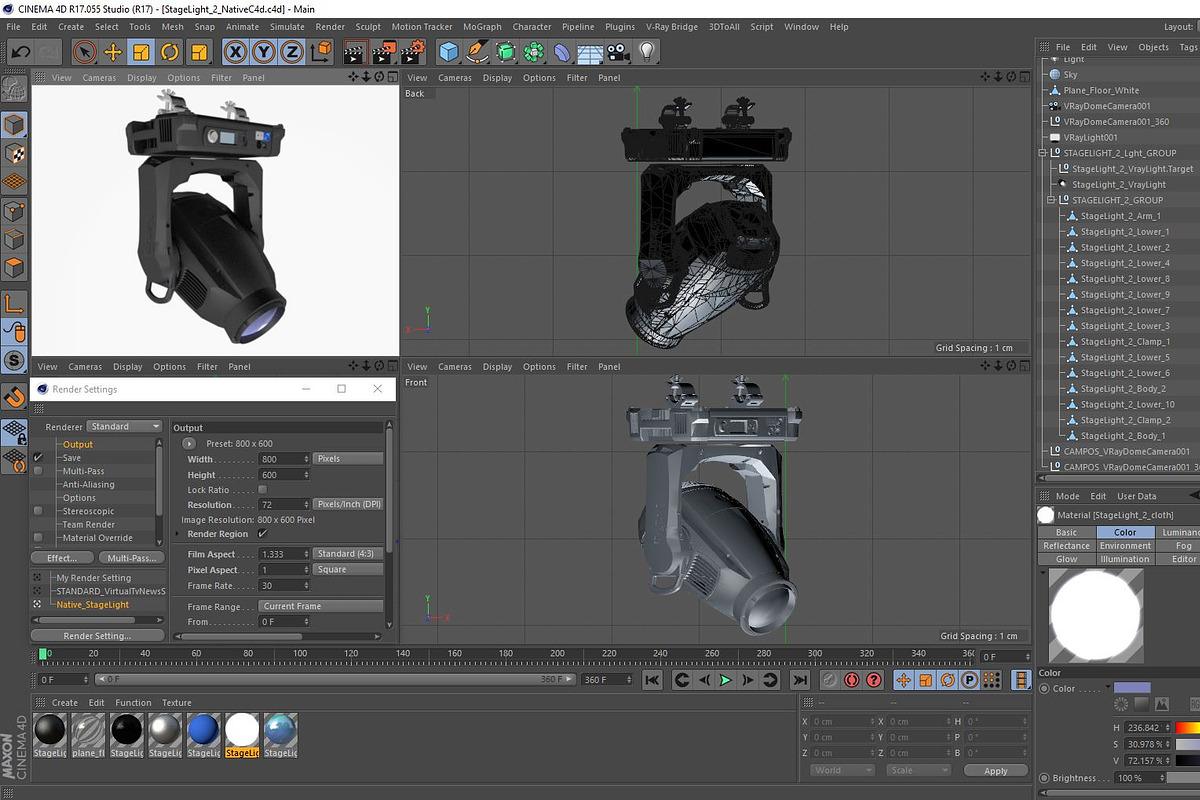The image size is (1200, 800).
Task: Open the Width Pixels unit dropdown
Action: (x=348, y=458)
